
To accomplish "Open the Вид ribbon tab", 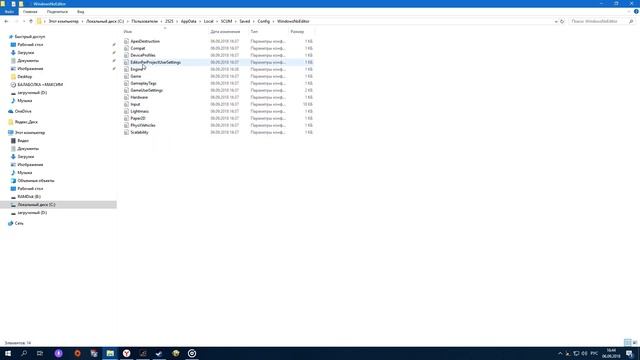I will point(80,12).
